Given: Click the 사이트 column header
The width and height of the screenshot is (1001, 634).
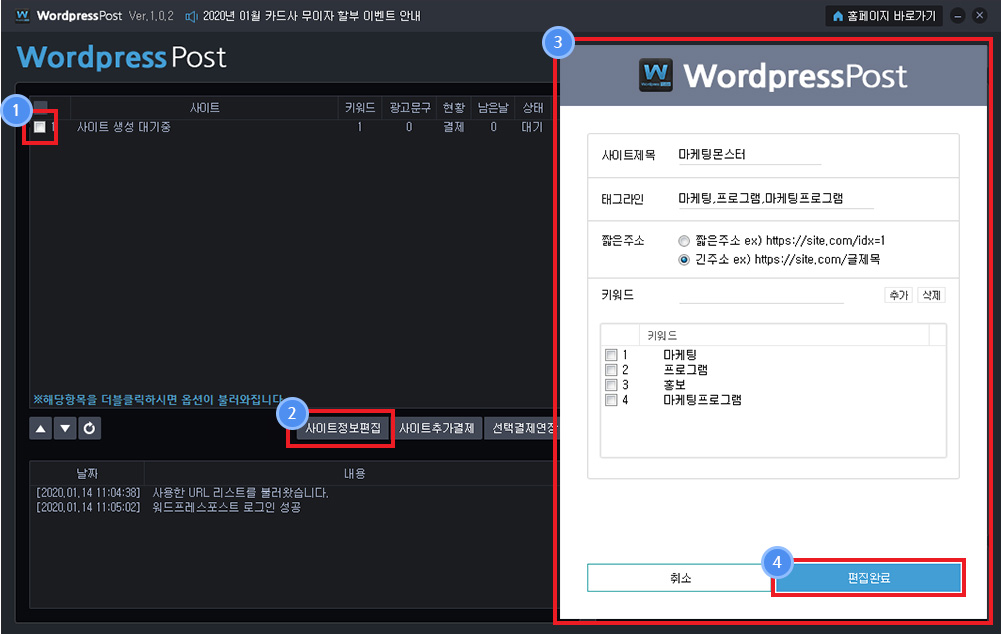Looking at the screenshot, I should (x=204, y=108).
